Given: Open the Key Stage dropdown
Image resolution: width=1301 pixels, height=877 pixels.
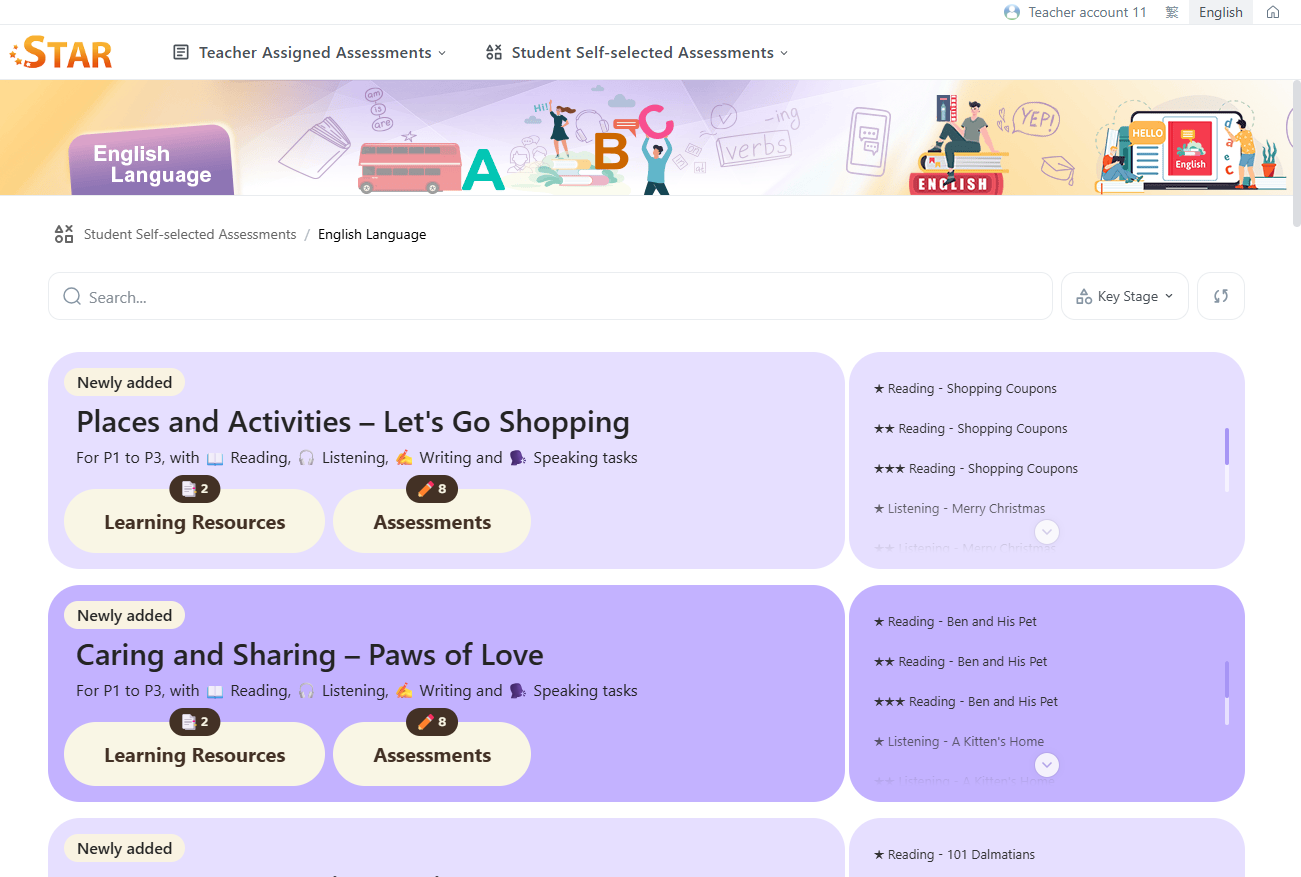Looking at the screenshot, I should tap(1125, 296).
